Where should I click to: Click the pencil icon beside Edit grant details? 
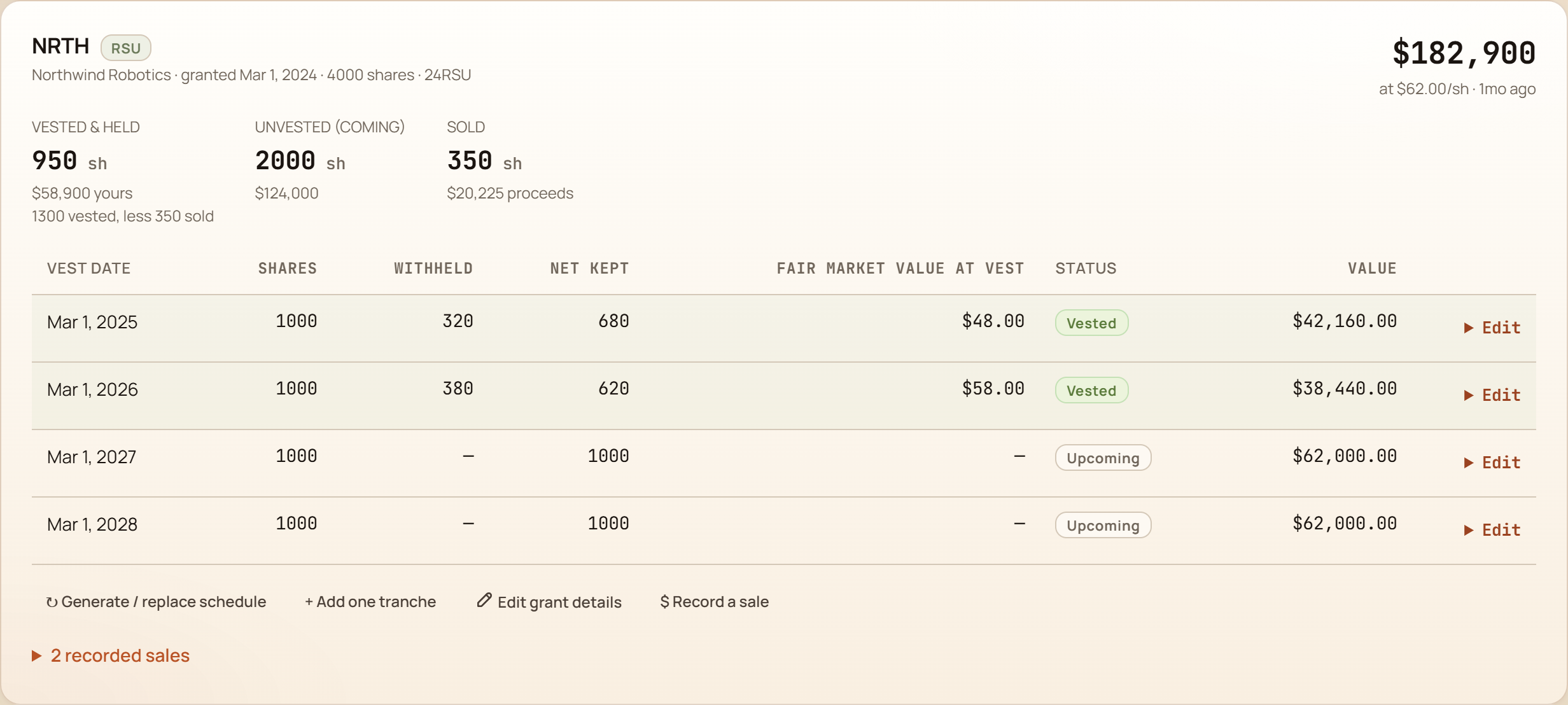[484, 600]
